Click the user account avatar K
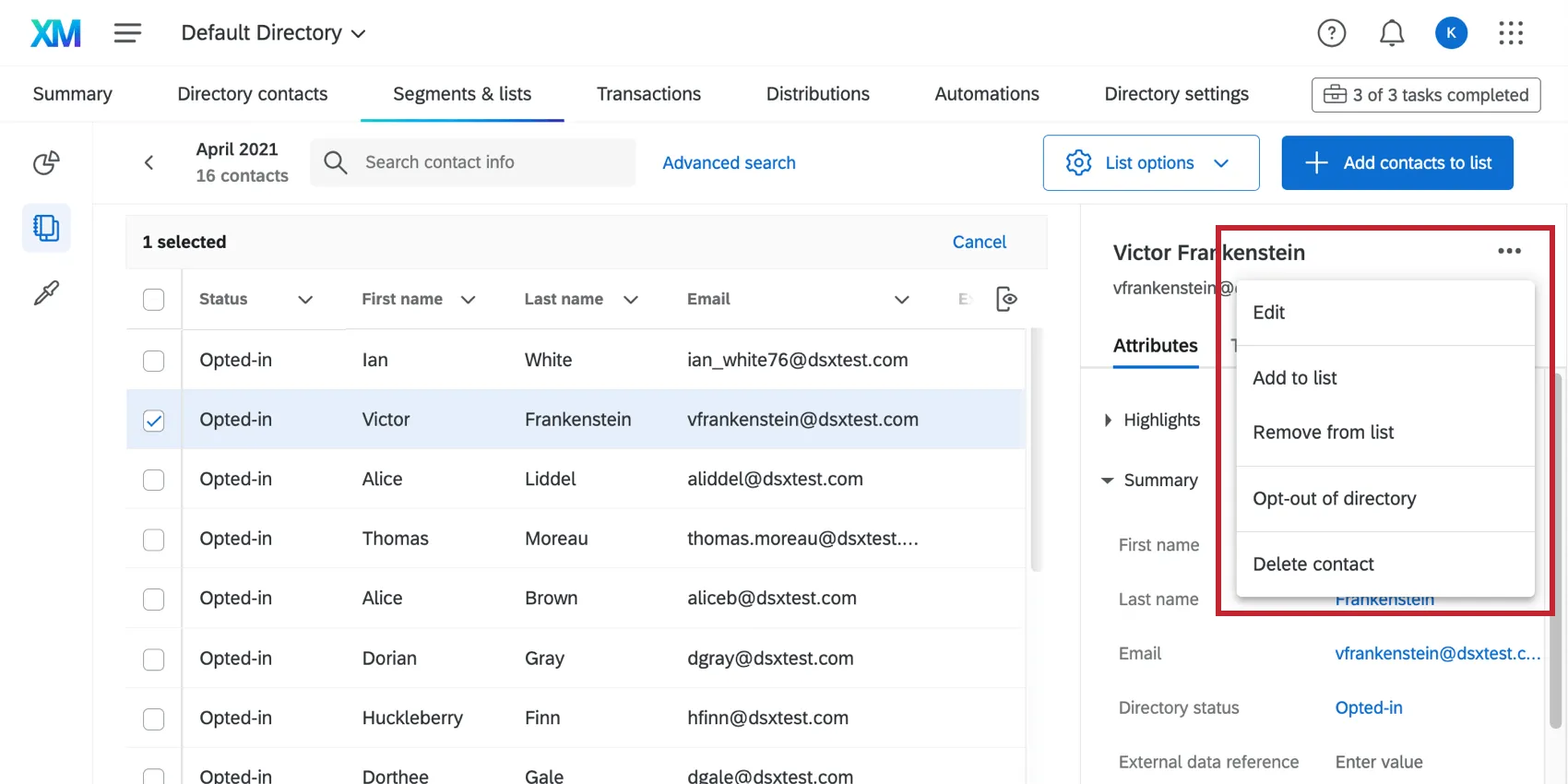1568x784 pixels. [x=1451, y=33]
